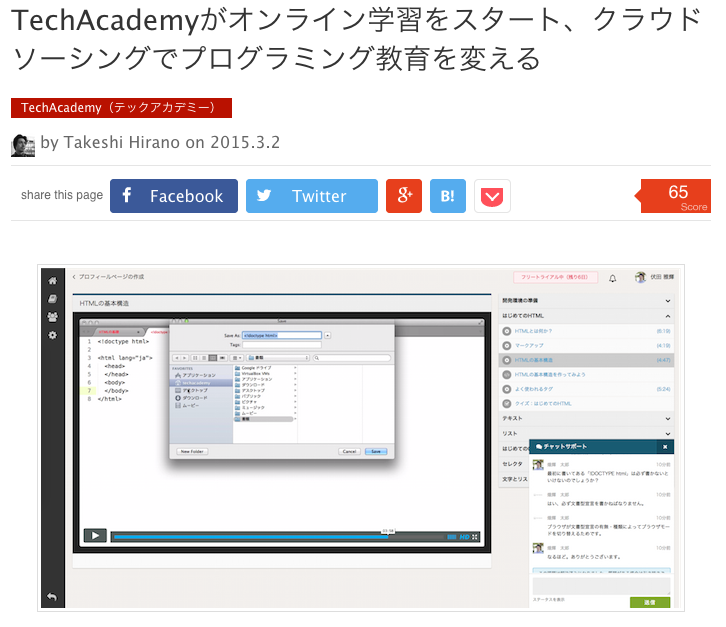Save the article to Pocket

[492, 196]
